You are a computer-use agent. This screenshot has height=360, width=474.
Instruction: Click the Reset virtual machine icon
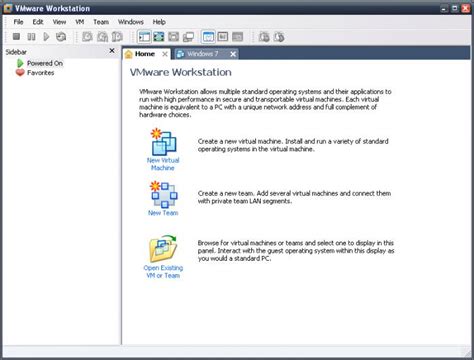click(61, 36)
